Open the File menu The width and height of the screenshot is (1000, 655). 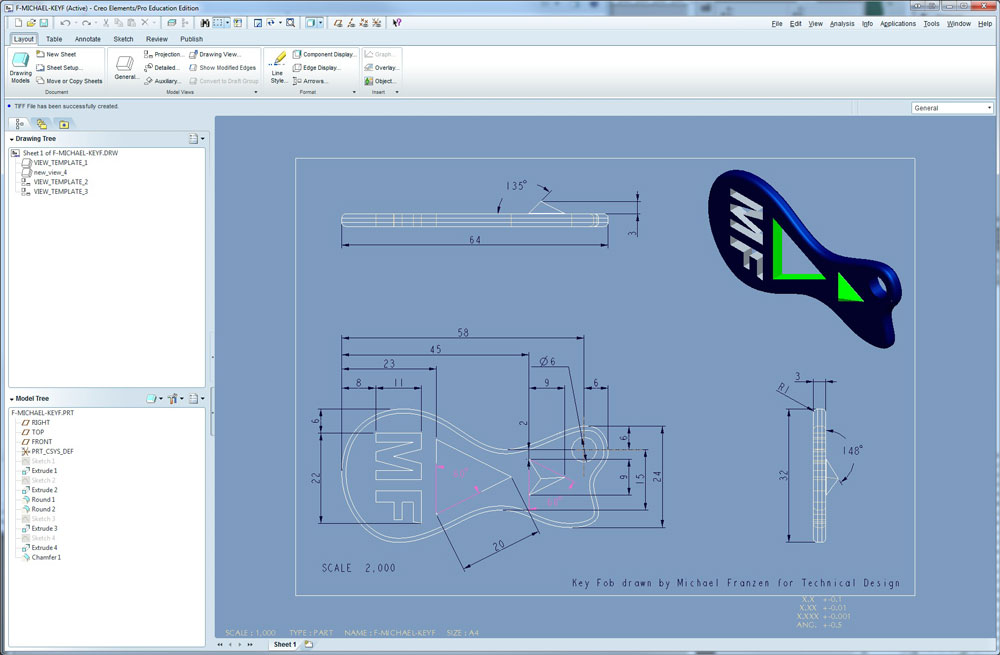pos(777,24)
